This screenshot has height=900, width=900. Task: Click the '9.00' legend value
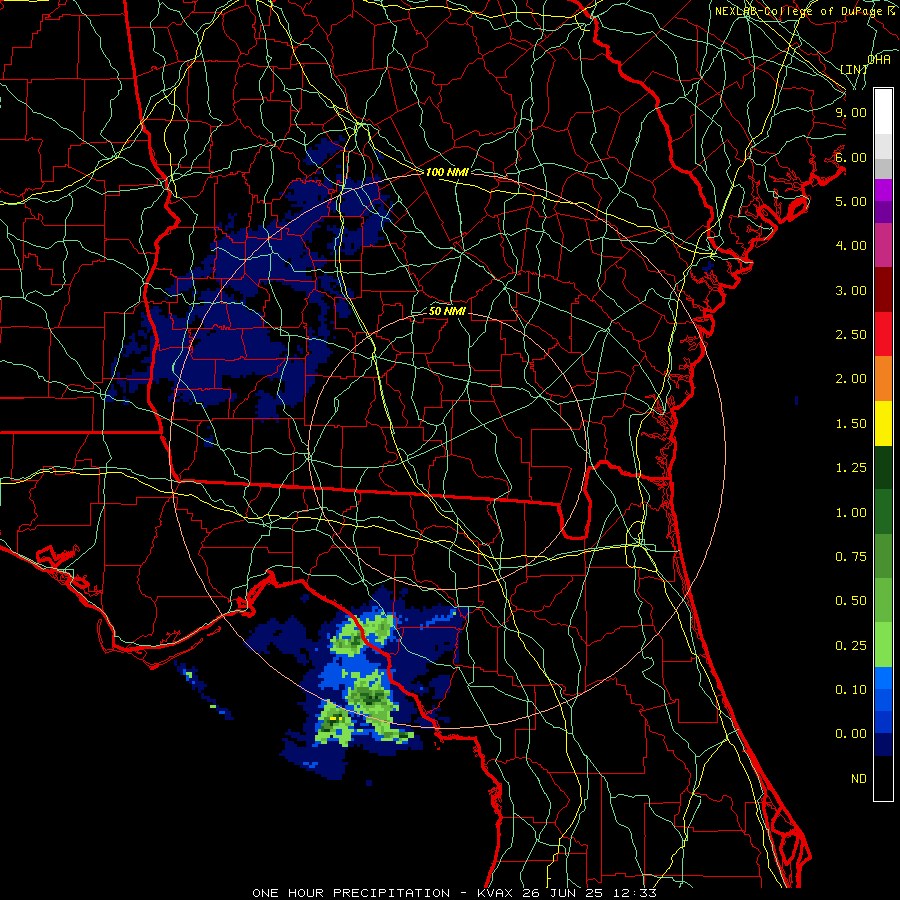[x=851, y=112]
